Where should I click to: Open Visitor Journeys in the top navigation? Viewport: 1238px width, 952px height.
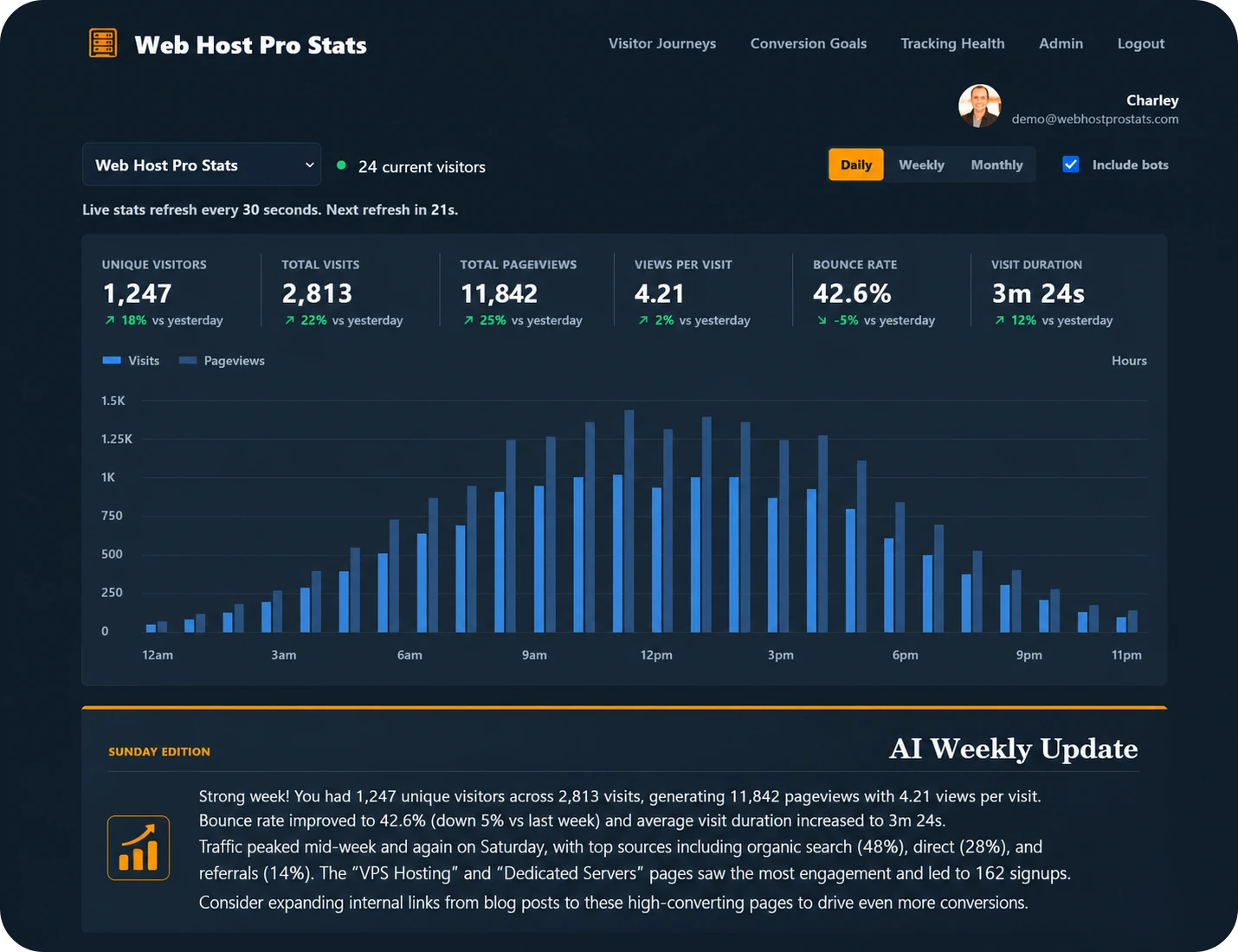coord(662,43)
